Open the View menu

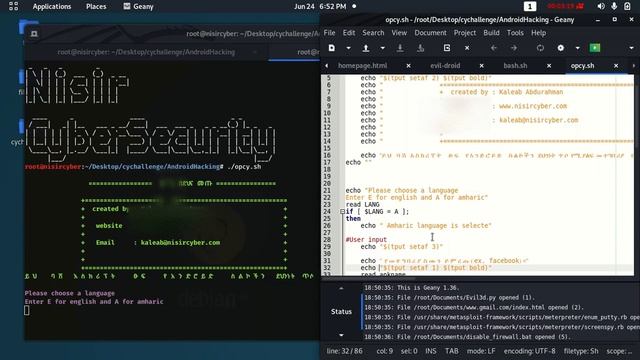(x=399, y=33)
